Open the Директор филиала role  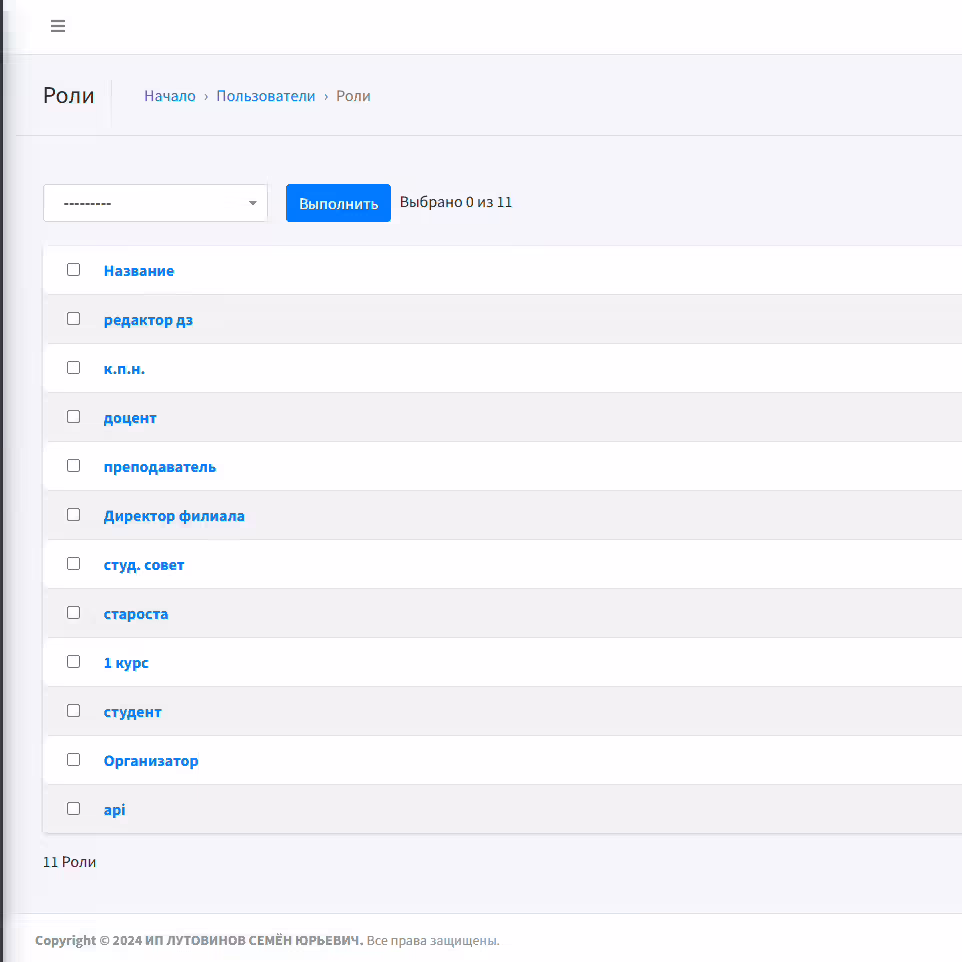coord(174,517)
